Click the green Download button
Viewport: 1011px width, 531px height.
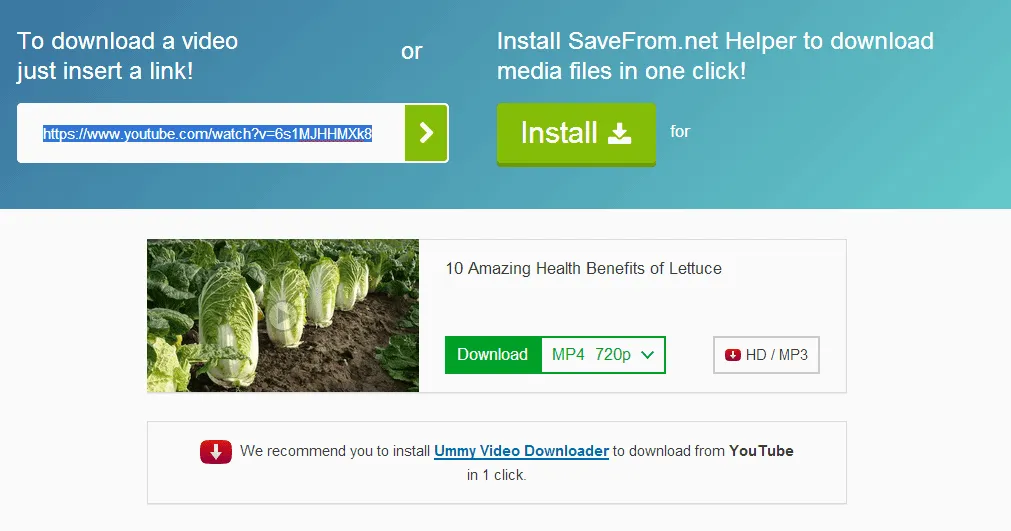tap(492, 354)
